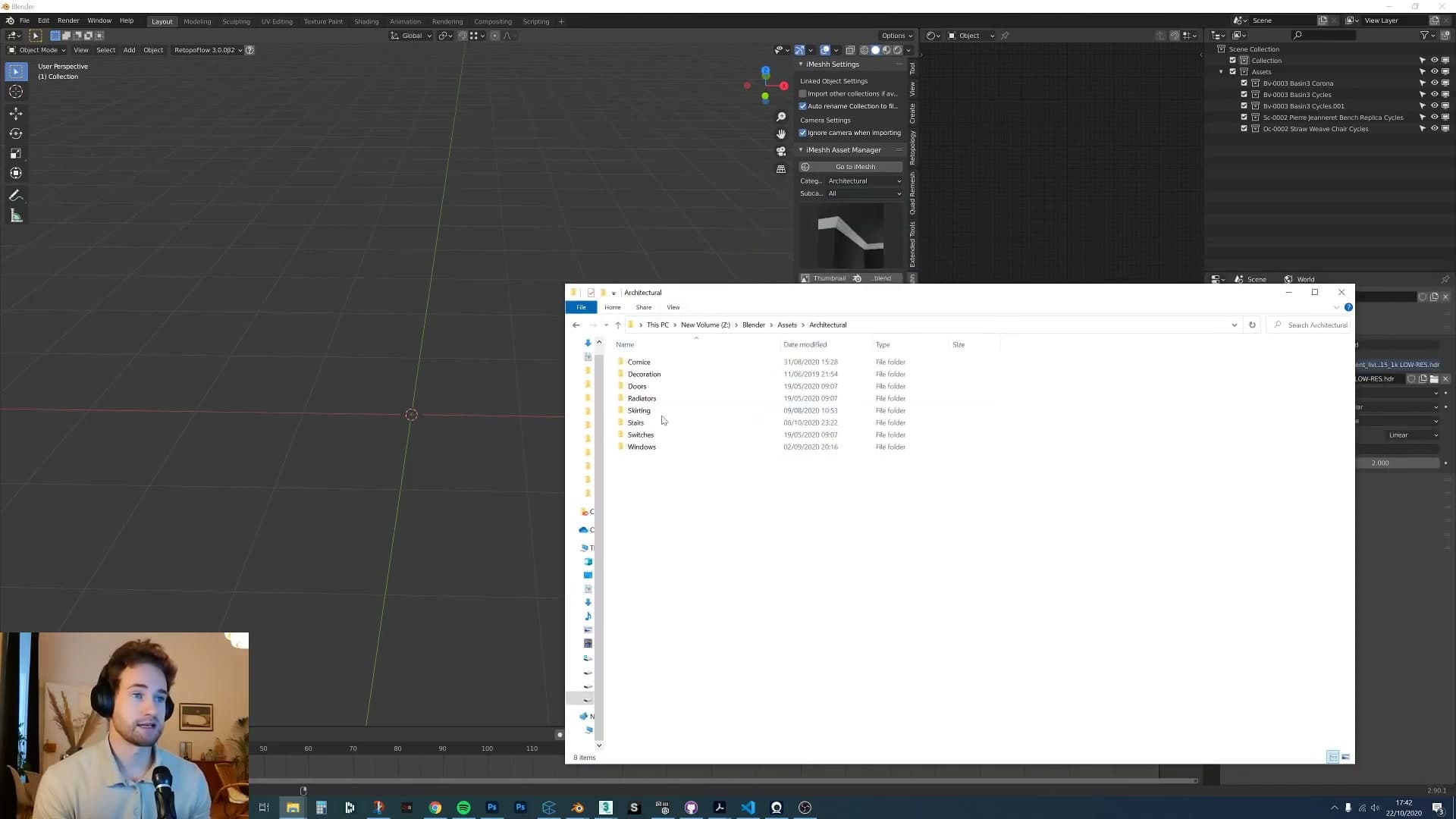This screenshot has width=1456, height=819.
Task: Open the viewport Add menu
Action: (129, 50)
